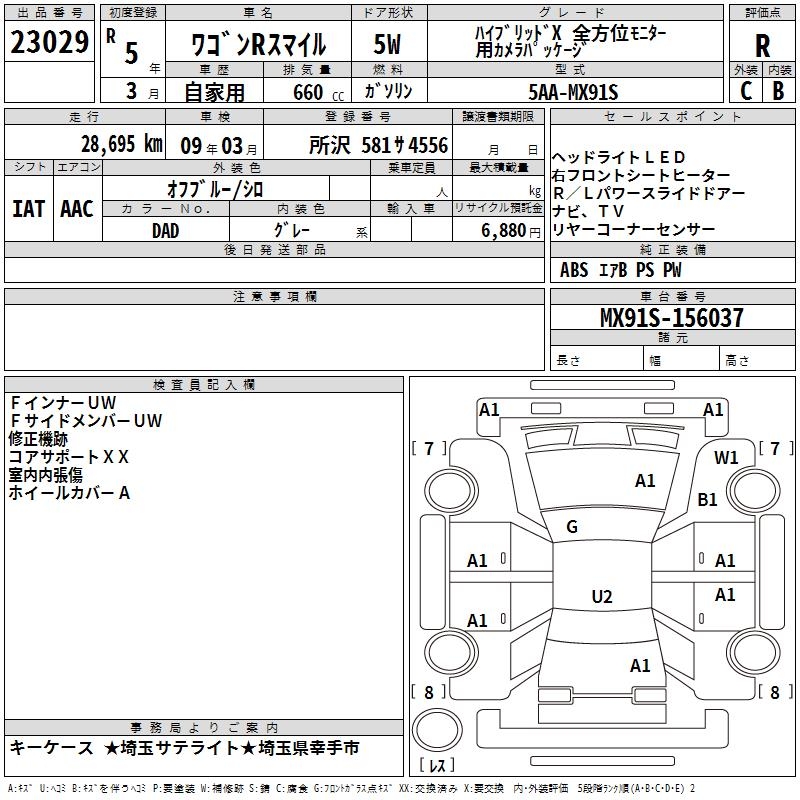
Task: Click recycle deposit 6,880円
Action: click(511, 231)
